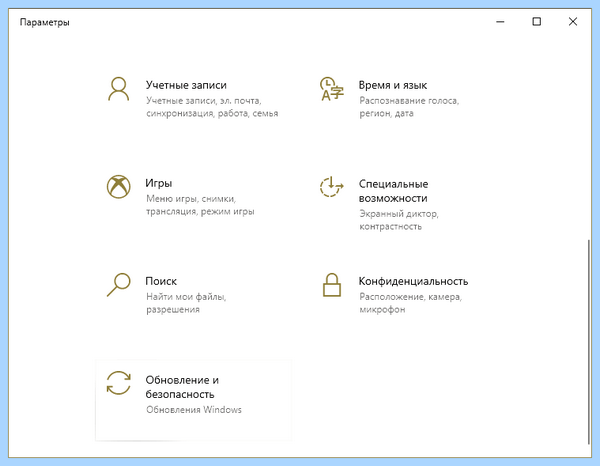Click description 'Экранный диктор, контрастность'

pyautogui.click(x=399, y=220)
